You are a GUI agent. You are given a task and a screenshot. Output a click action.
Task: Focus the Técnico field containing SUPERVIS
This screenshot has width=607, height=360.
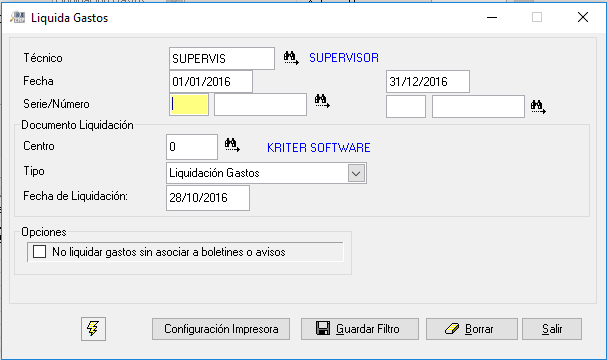222,59
